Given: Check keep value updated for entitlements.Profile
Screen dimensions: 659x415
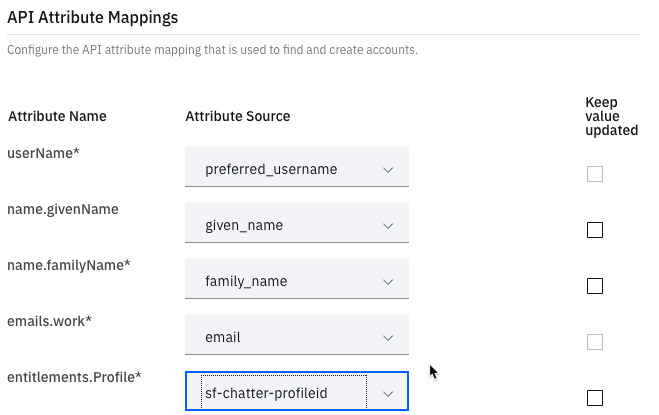Looking at the screenshot, I should point(595,398).
